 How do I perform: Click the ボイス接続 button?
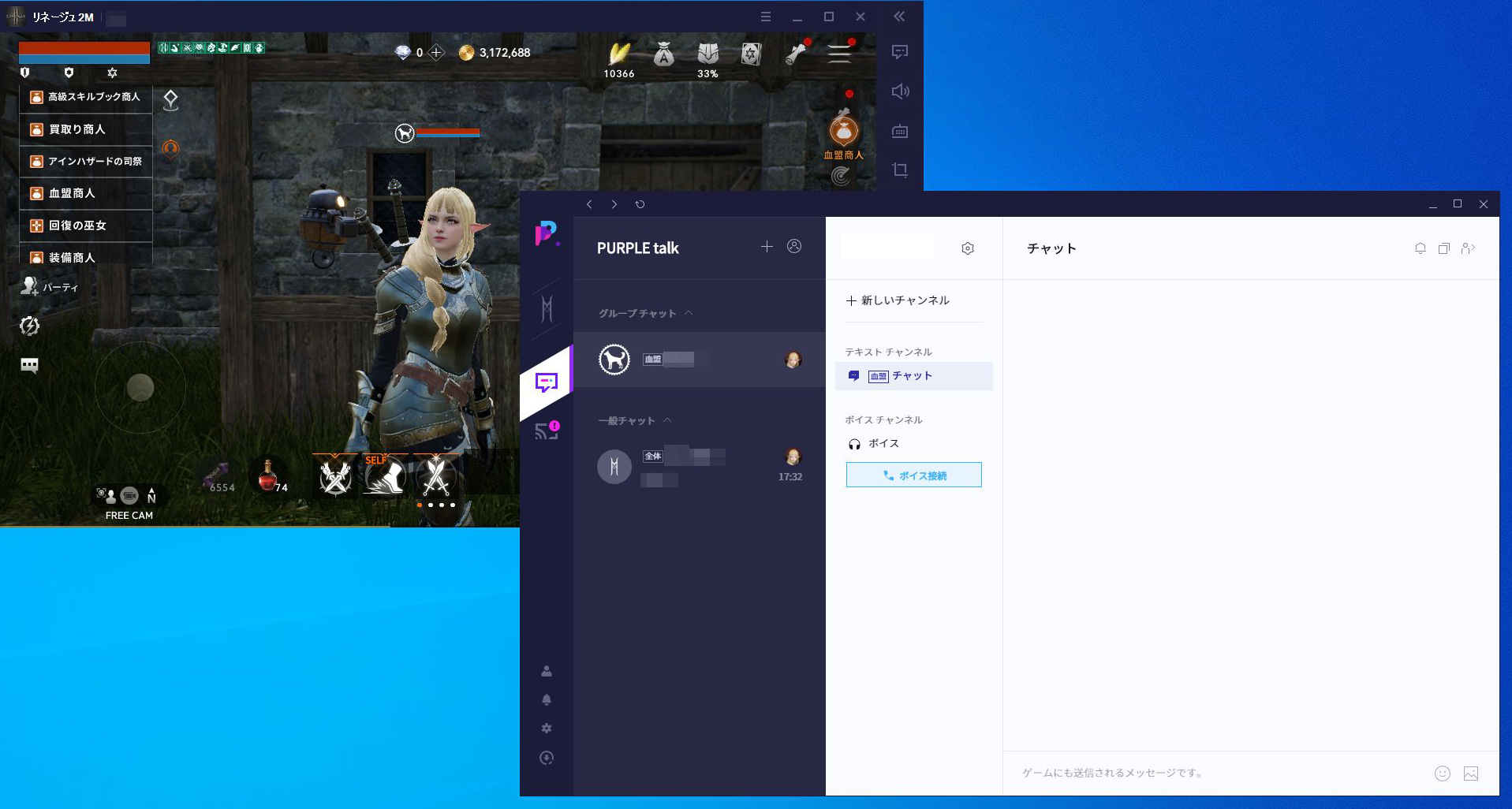(914, 475)
